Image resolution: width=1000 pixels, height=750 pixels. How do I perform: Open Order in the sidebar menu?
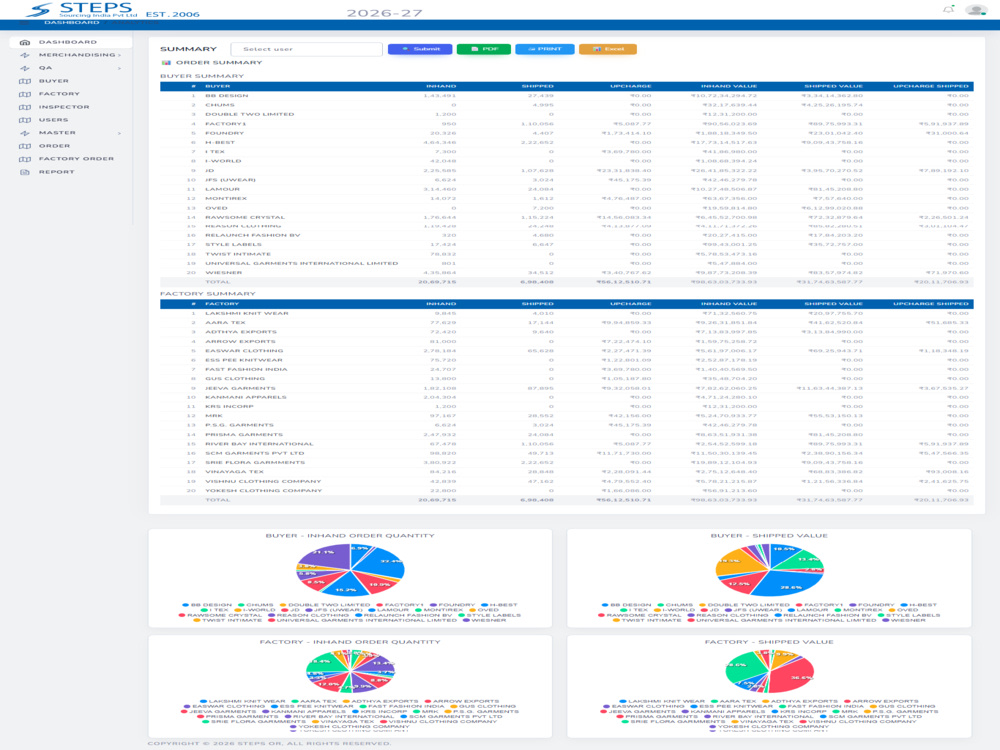[x=71, y=146]
